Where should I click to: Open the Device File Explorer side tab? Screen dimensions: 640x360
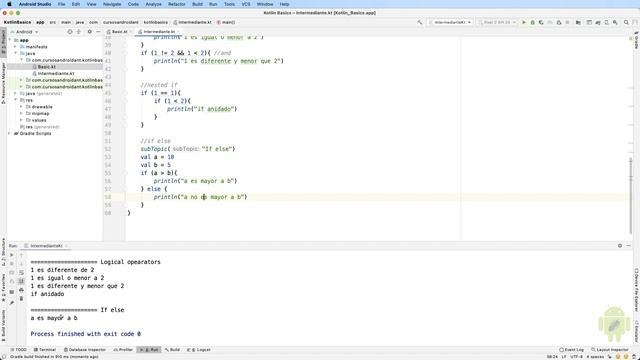[636, 290]
